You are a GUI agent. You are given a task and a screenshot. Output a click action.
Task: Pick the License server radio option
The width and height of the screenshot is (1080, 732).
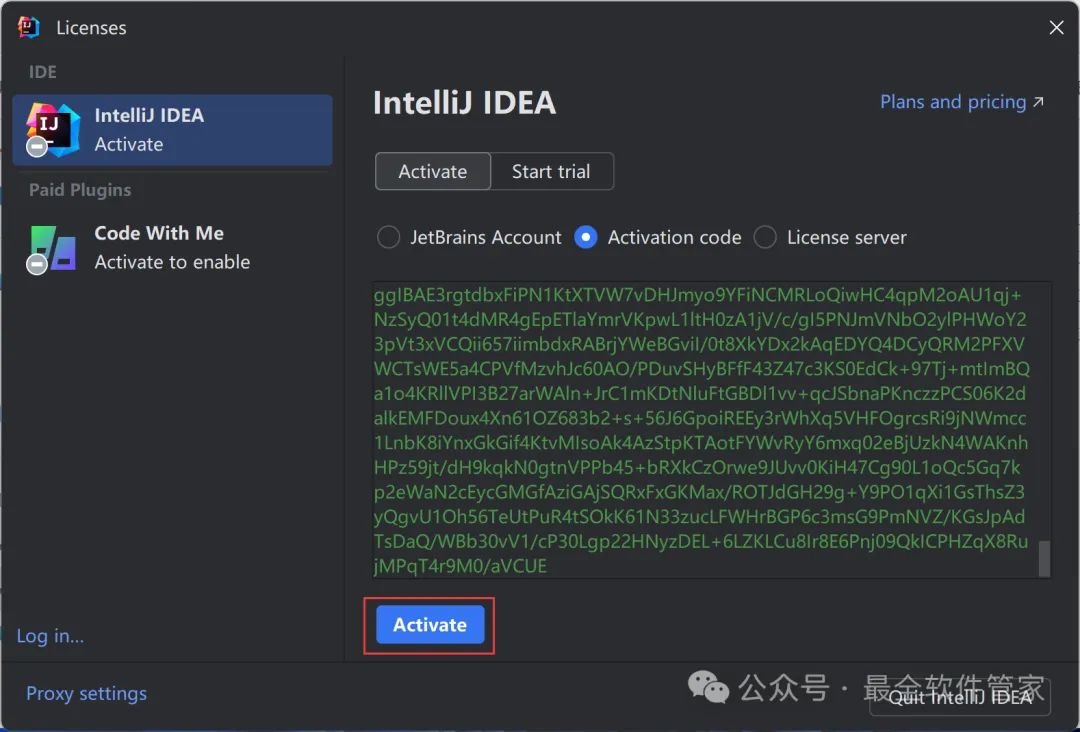point(765,238)
